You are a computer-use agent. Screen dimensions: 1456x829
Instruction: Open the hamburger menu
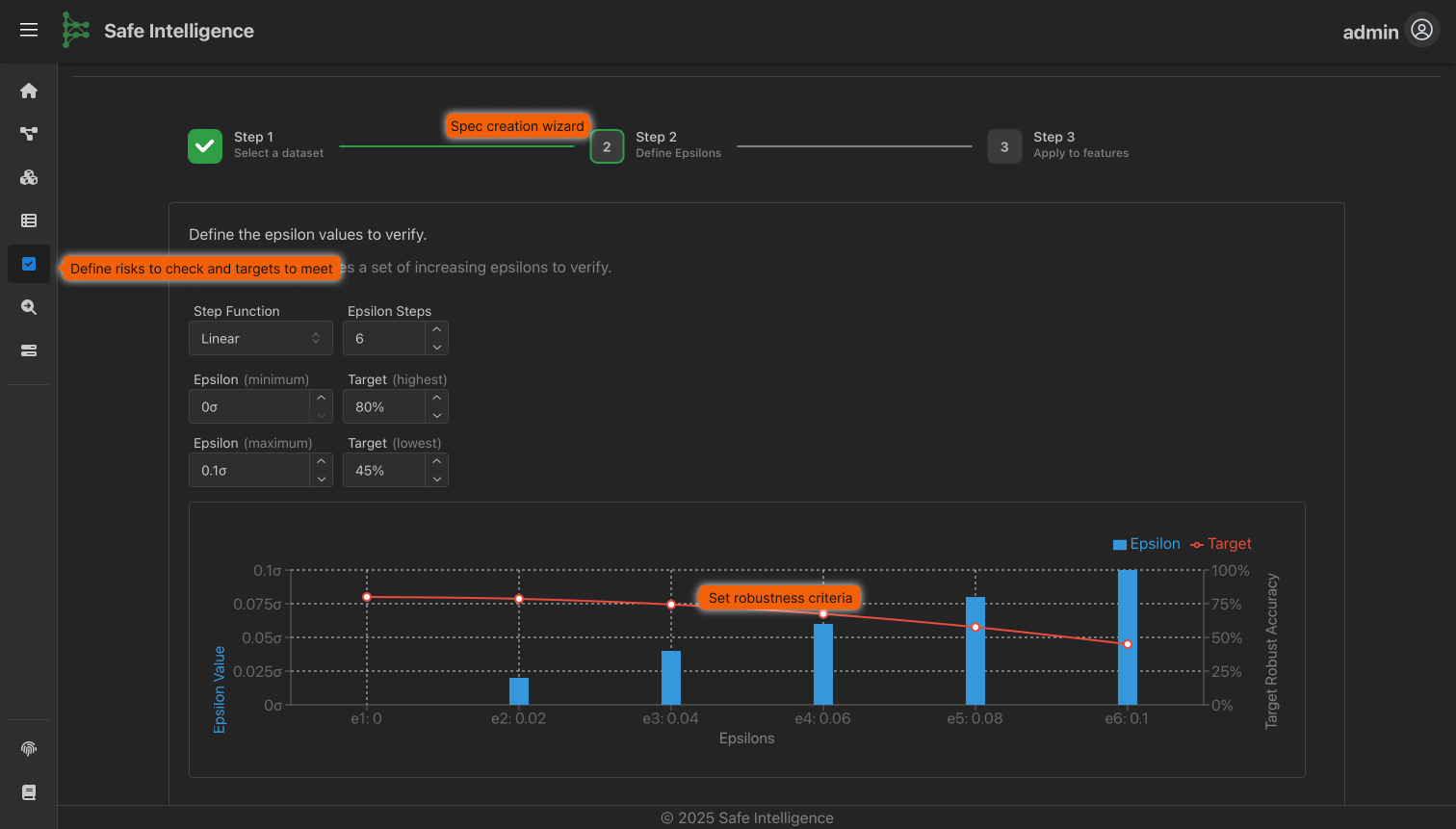pyautogui.click(x=29, y=30)
